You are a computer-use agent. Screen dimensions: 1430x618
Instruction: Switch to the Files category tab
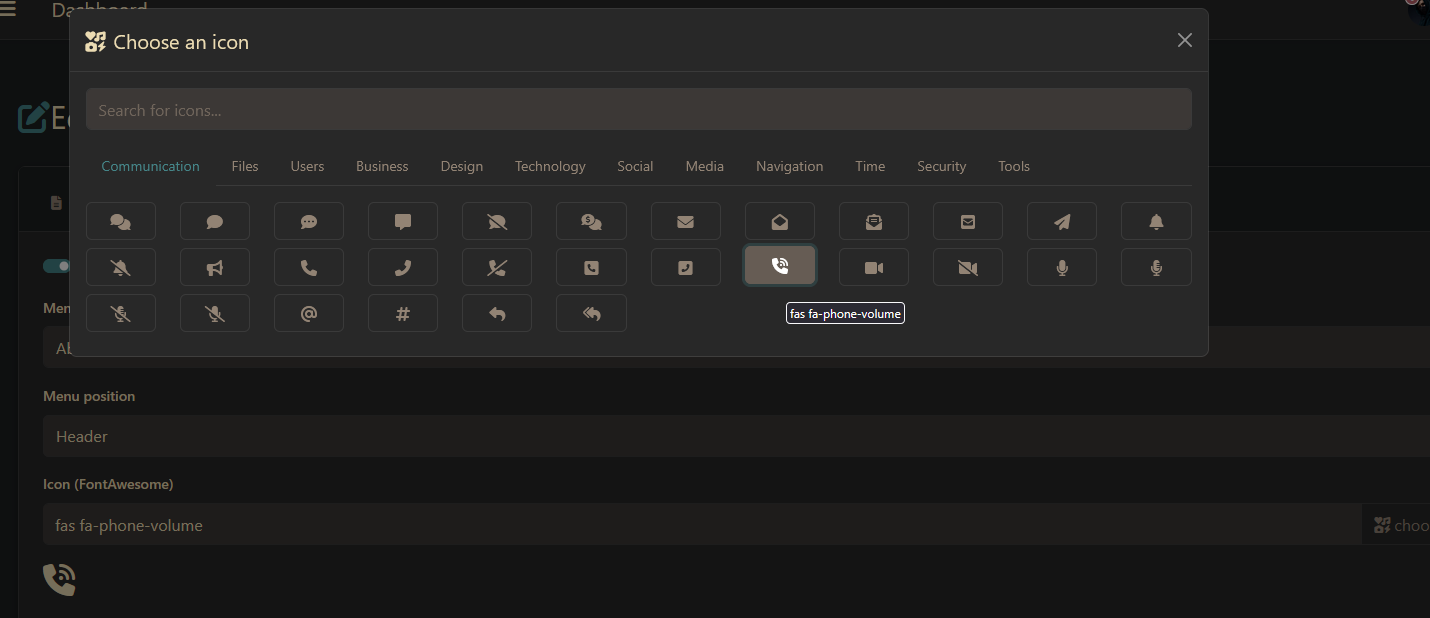coord(245,166)
